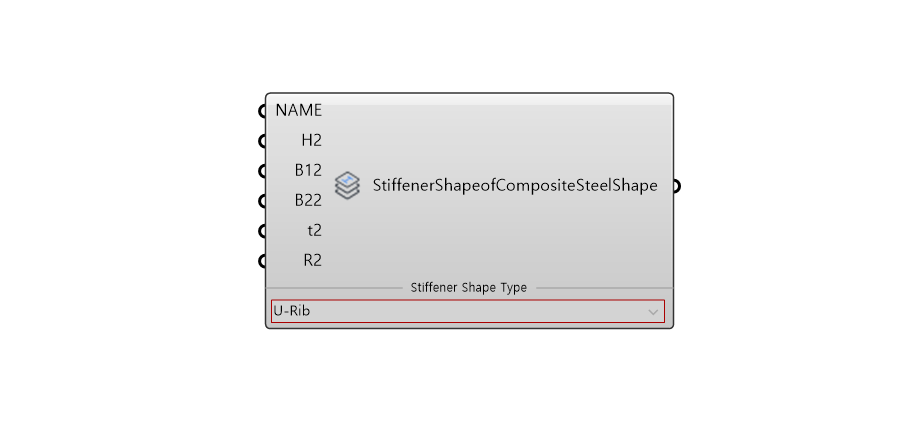Select the B12 parameter label
921x421 pixels.
(x=308, y=170)
